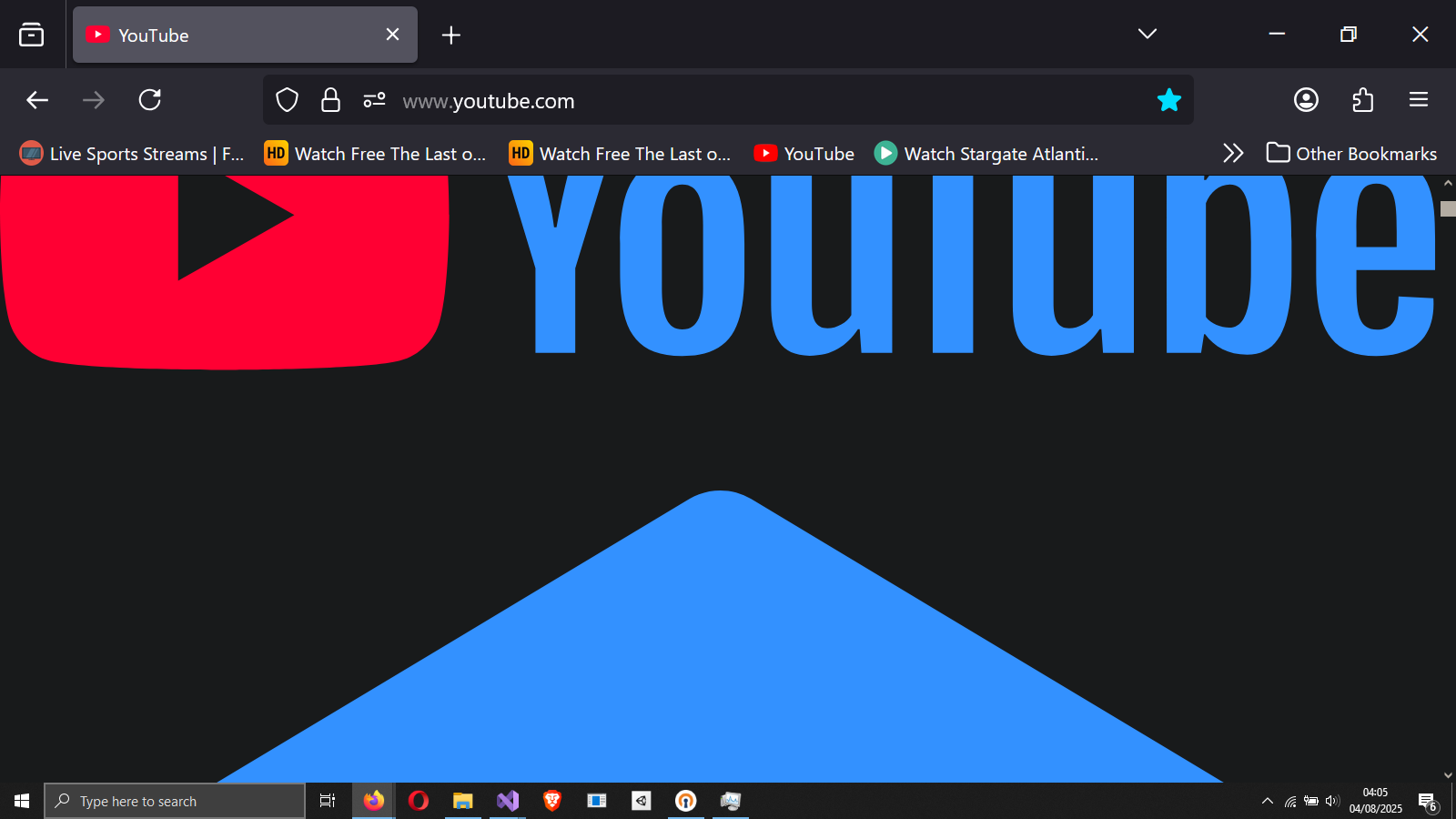Go back to the previous page
The image size is (1456, 819).
37,100
